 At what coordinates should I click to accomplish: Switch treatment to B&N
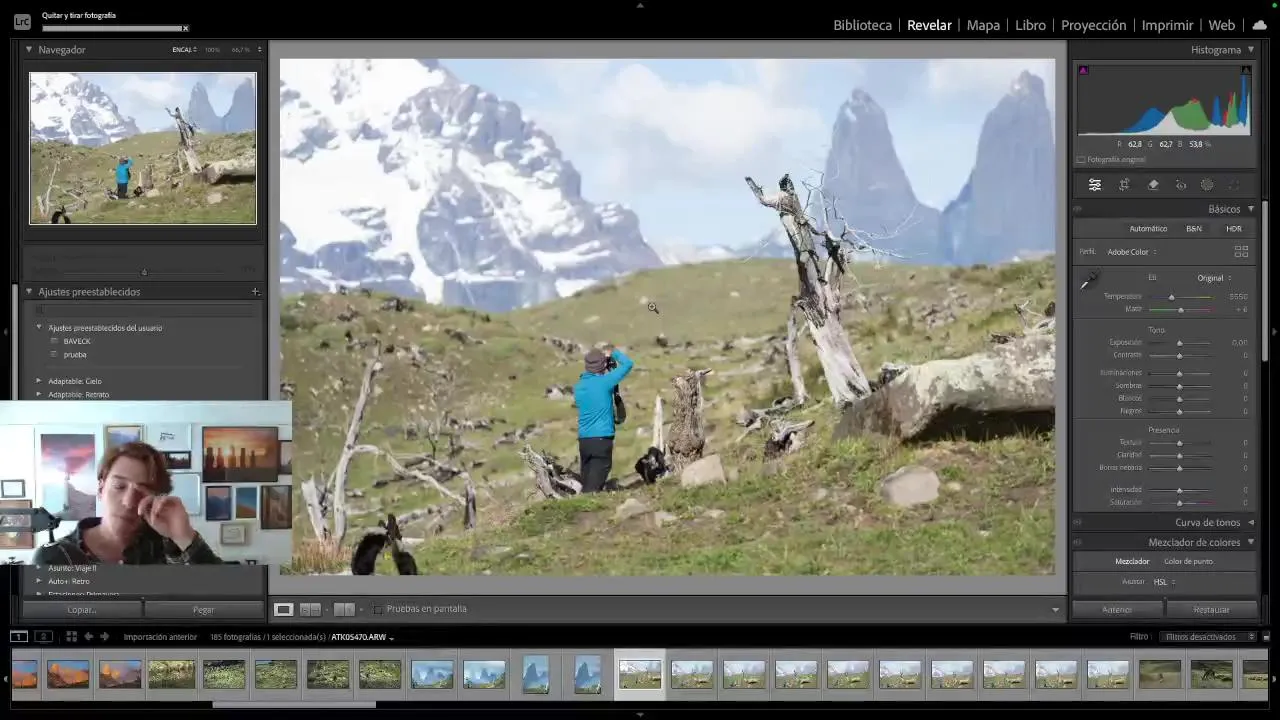pos(1194,229)
